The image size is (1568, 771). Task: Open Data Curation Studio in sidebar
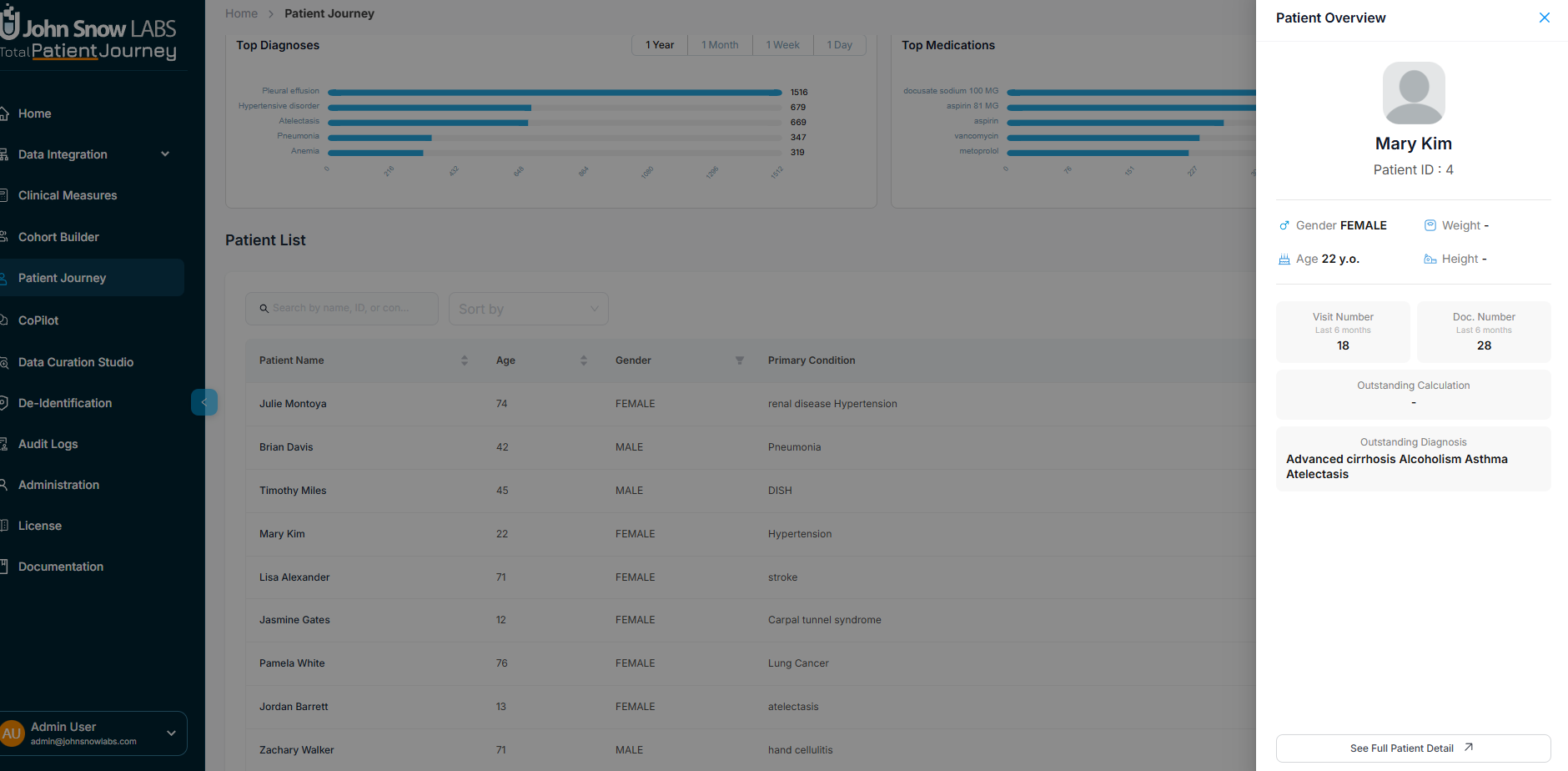pos(77,361)
